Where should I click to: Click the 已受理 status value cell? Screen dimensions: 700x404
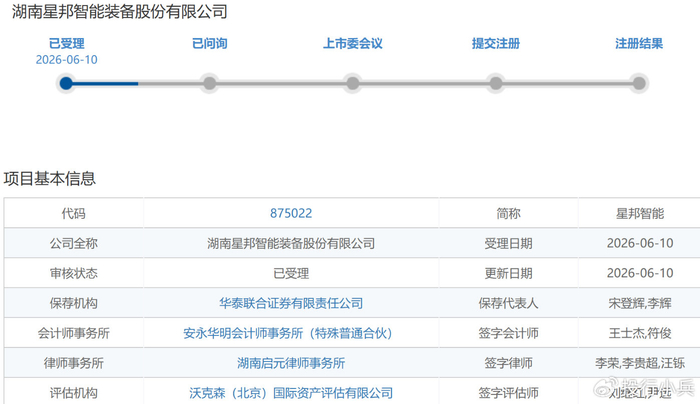coord(291,273)
